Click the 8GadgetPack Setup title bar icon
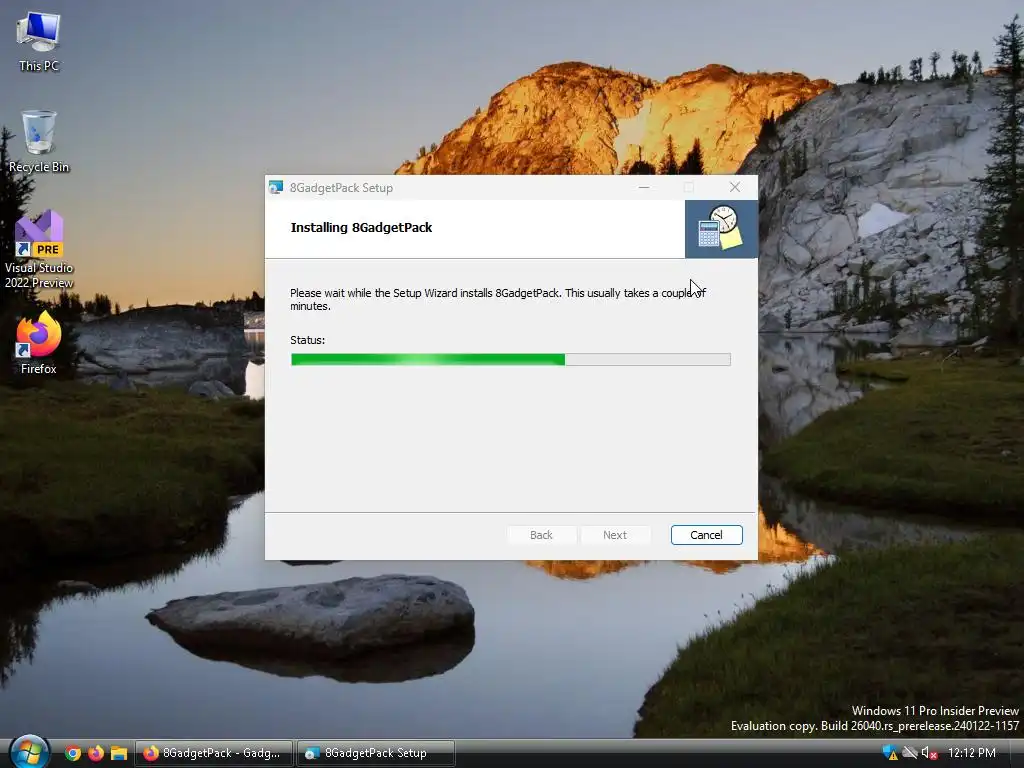Viewport: 1024px width, 768px height. tap(276, 187)
